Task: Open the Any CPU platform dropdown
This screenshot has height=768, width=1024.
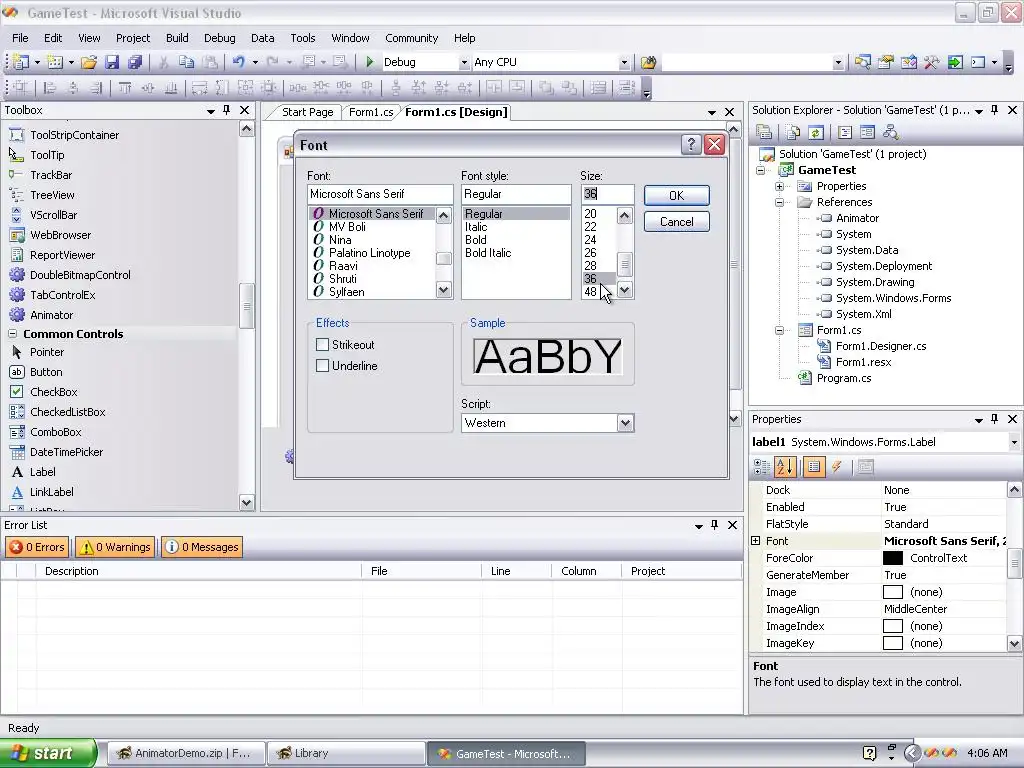Action: (624, 63)
